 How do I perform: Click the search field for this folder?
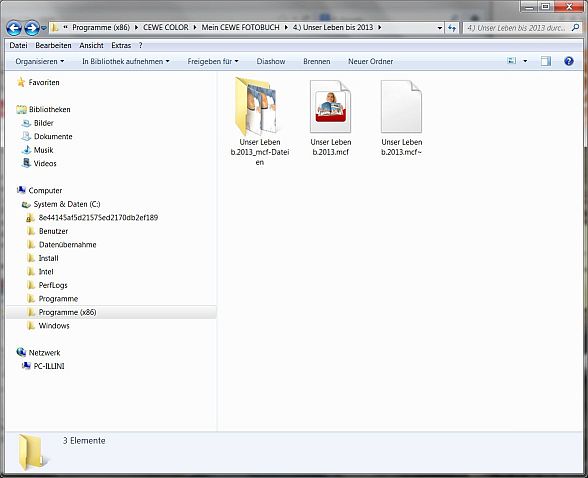[x=517, y=28]
